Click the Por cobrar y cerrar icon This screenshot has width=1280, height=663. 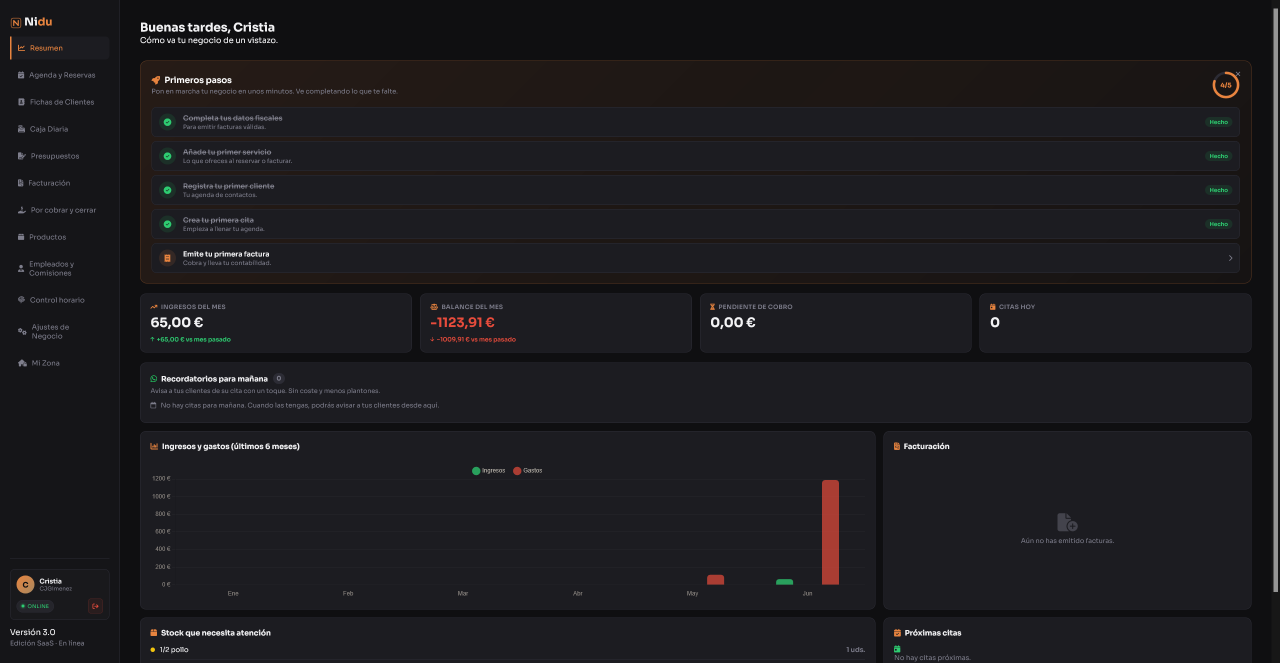coord(21,210)
